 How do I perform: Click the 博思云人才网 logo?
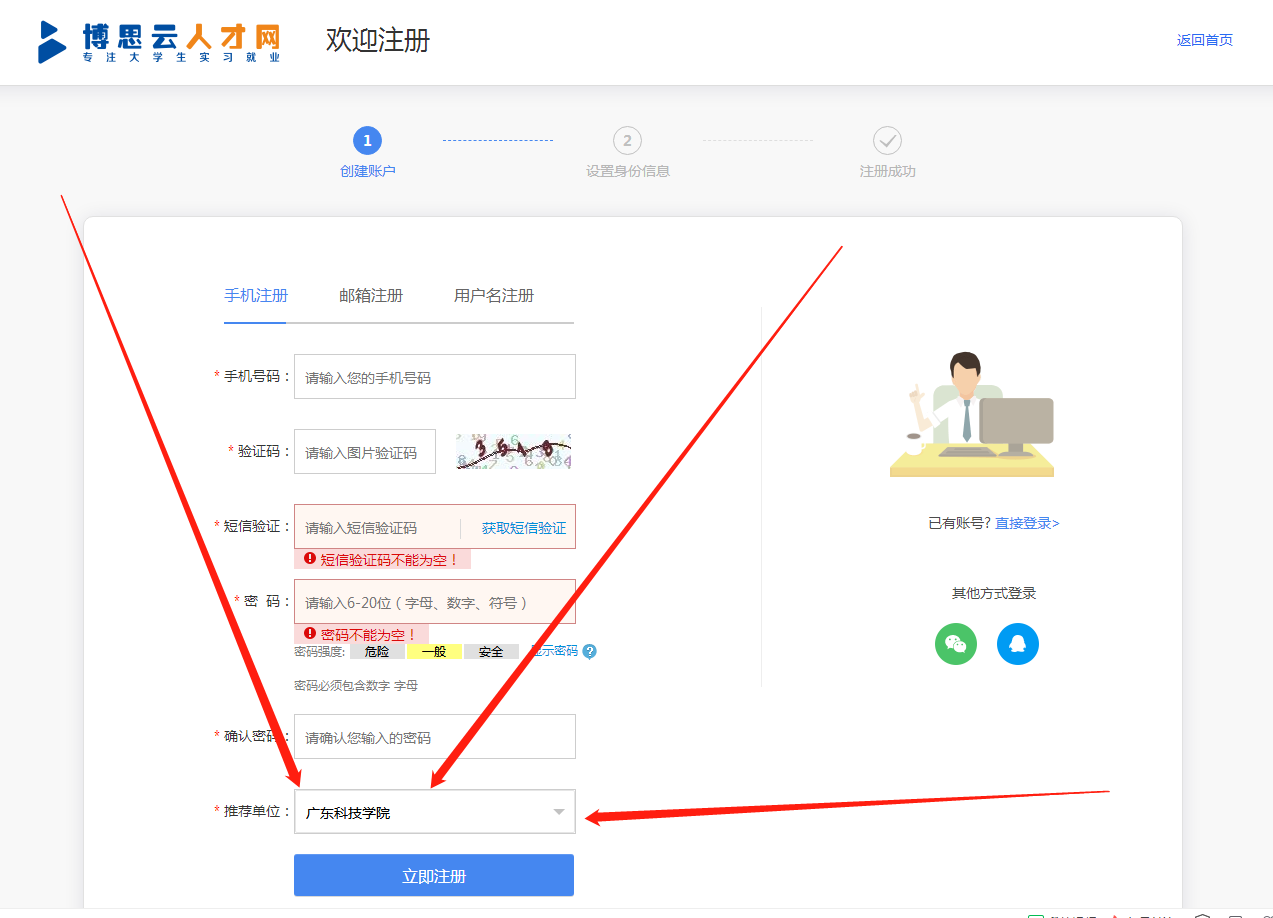pos(160,42)
